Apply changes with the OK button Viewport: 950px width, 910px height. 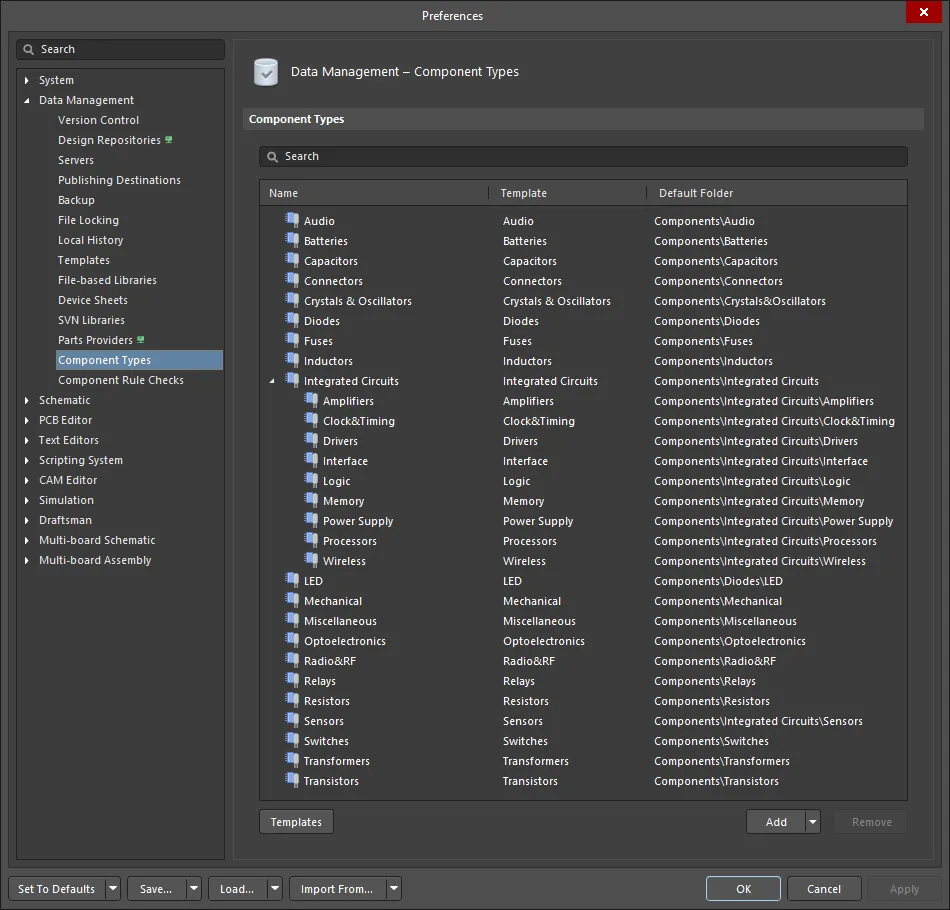743,888
